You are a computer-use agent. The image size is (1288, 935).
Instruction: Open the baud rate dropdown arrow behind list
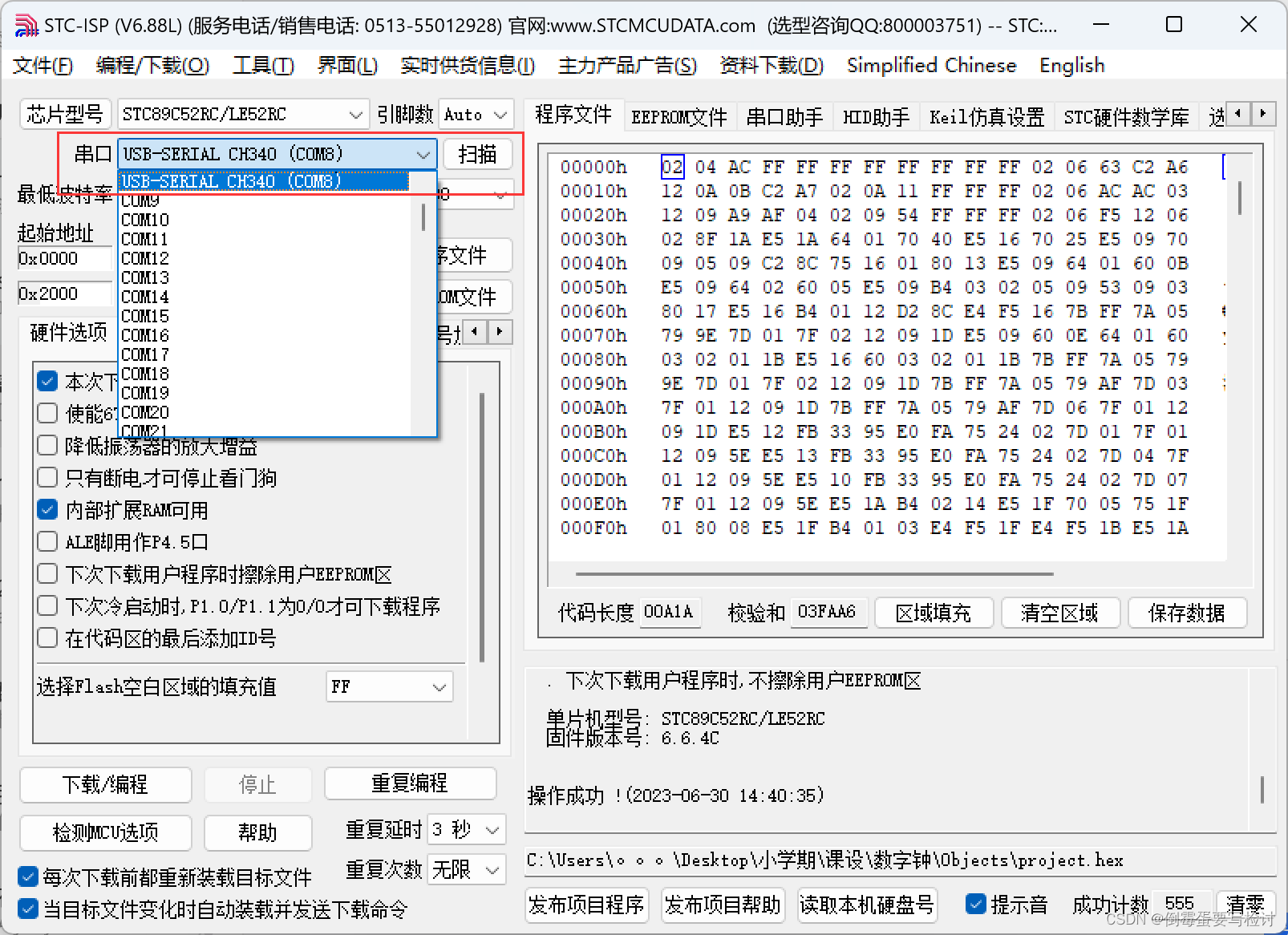[500, 193]
